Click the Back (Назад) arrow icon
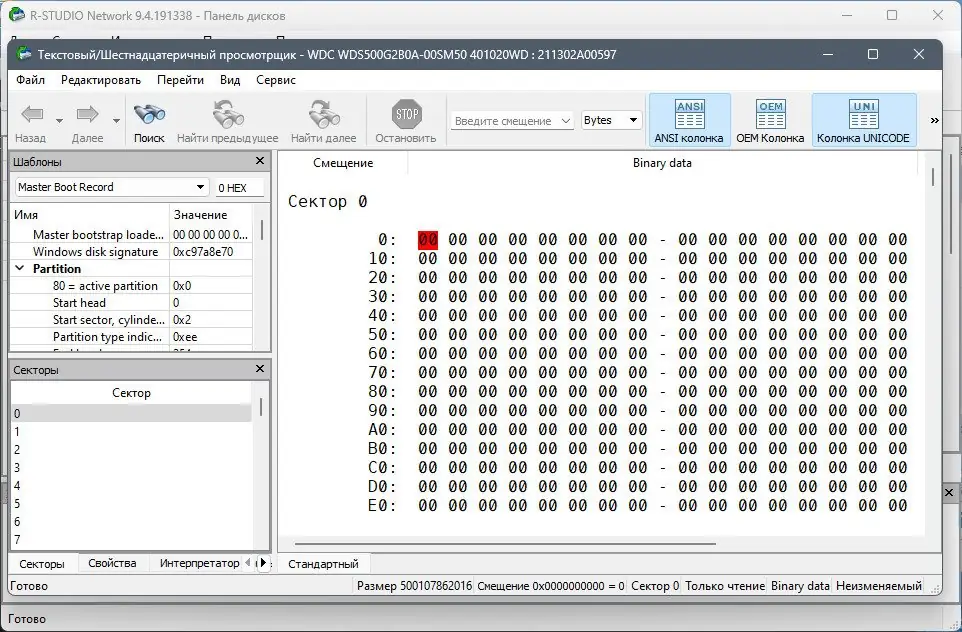The width and height of the screenshot is (962, 632). 32,114
